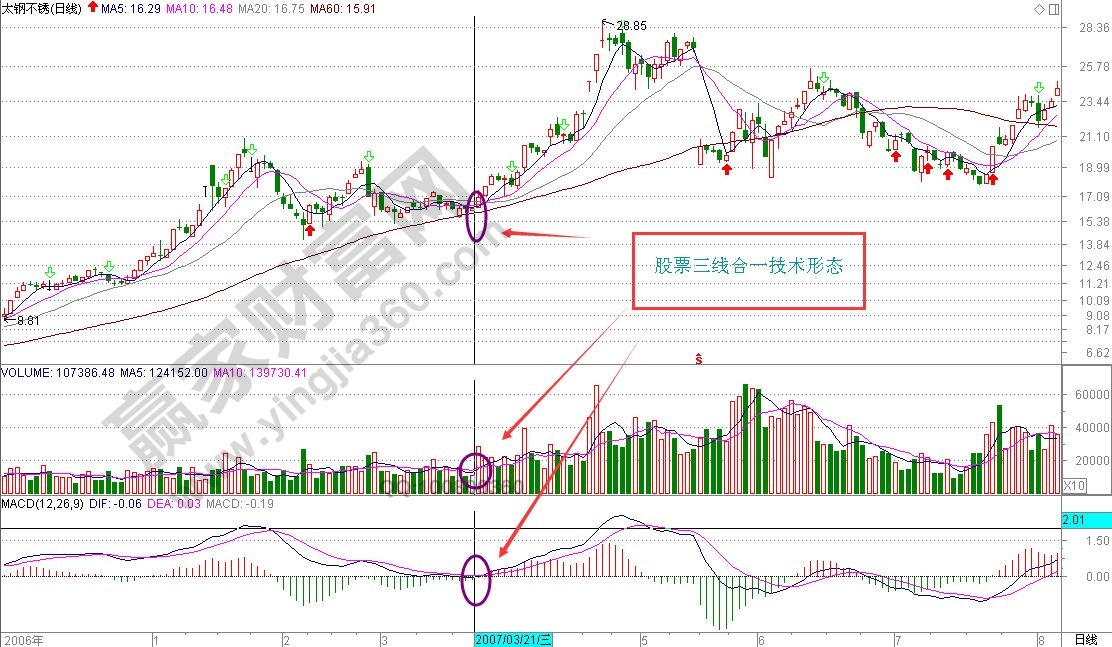Select the green down arrow marker on left chart area
The width and height of the screenshot is (1112, 647).
coord(48,272)
